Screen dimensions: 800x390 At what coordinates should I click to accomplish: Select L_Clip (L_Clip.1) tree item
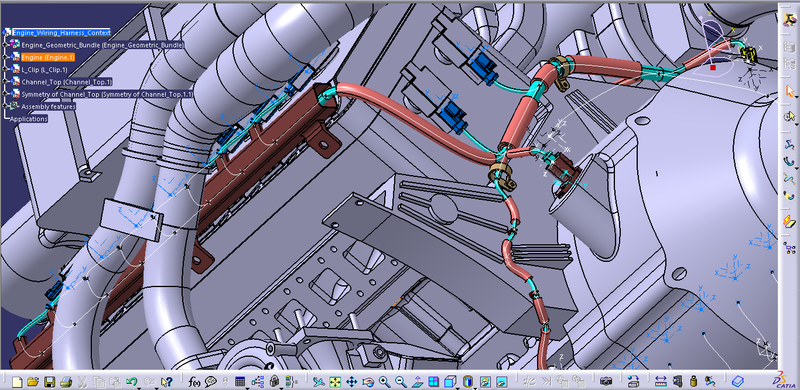[44, 69]
